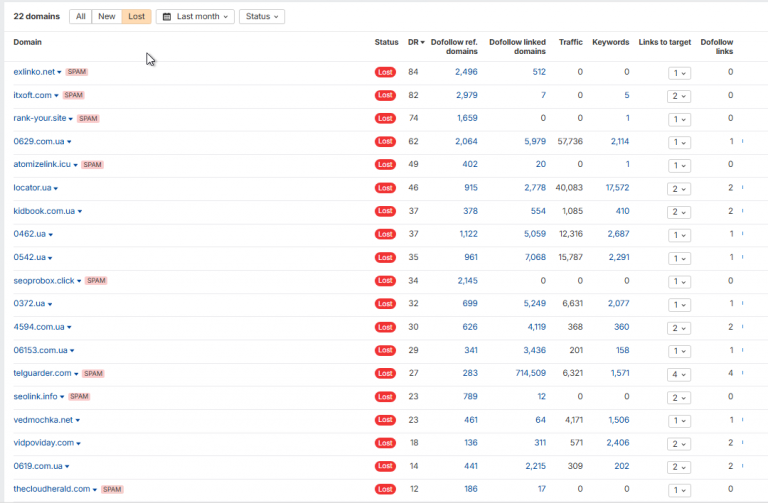Select the Lost filter segment
The image size is (768, 503).
point(136,17)
